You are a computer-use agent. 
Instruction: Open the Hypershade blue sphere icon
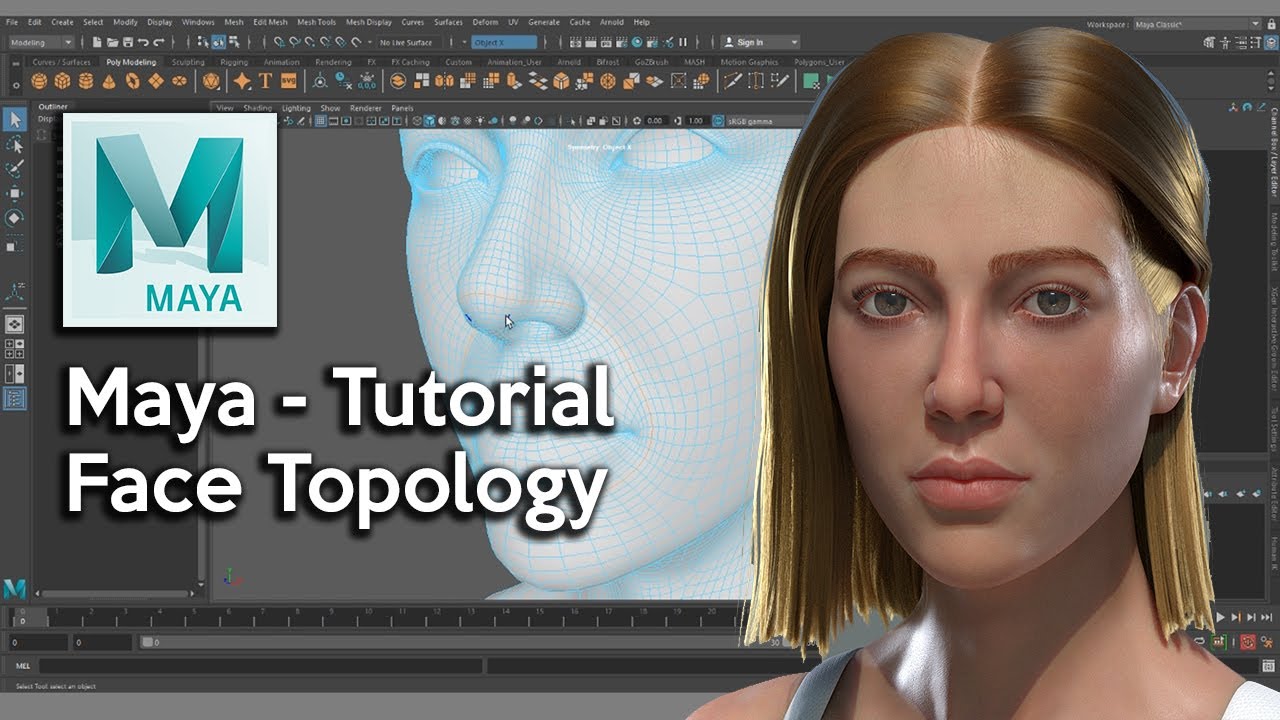[x=637, y=42]
